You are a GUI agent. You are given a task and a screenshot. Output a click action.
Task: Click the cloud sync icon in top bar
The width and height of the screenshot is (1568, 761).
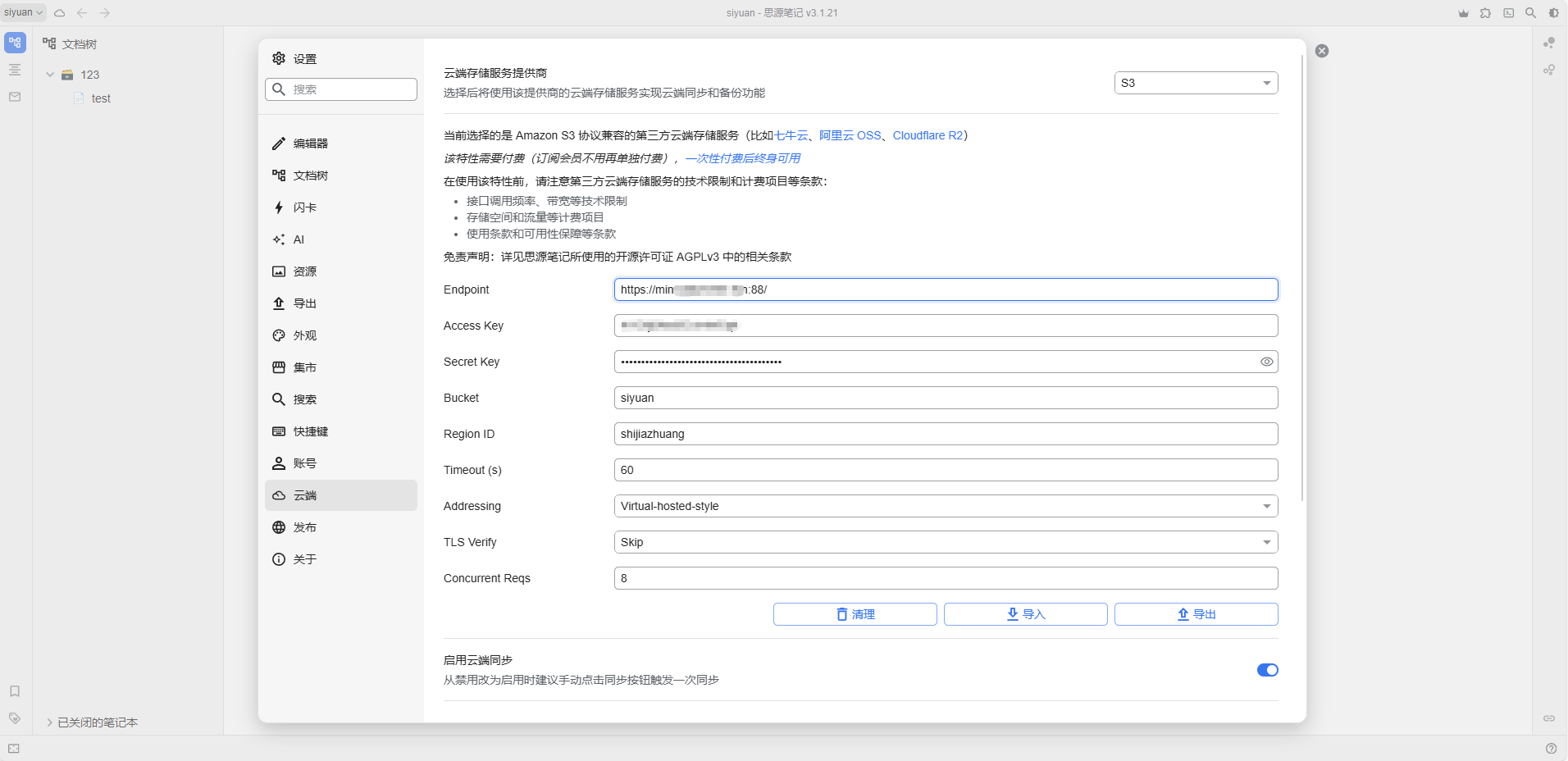60,13
